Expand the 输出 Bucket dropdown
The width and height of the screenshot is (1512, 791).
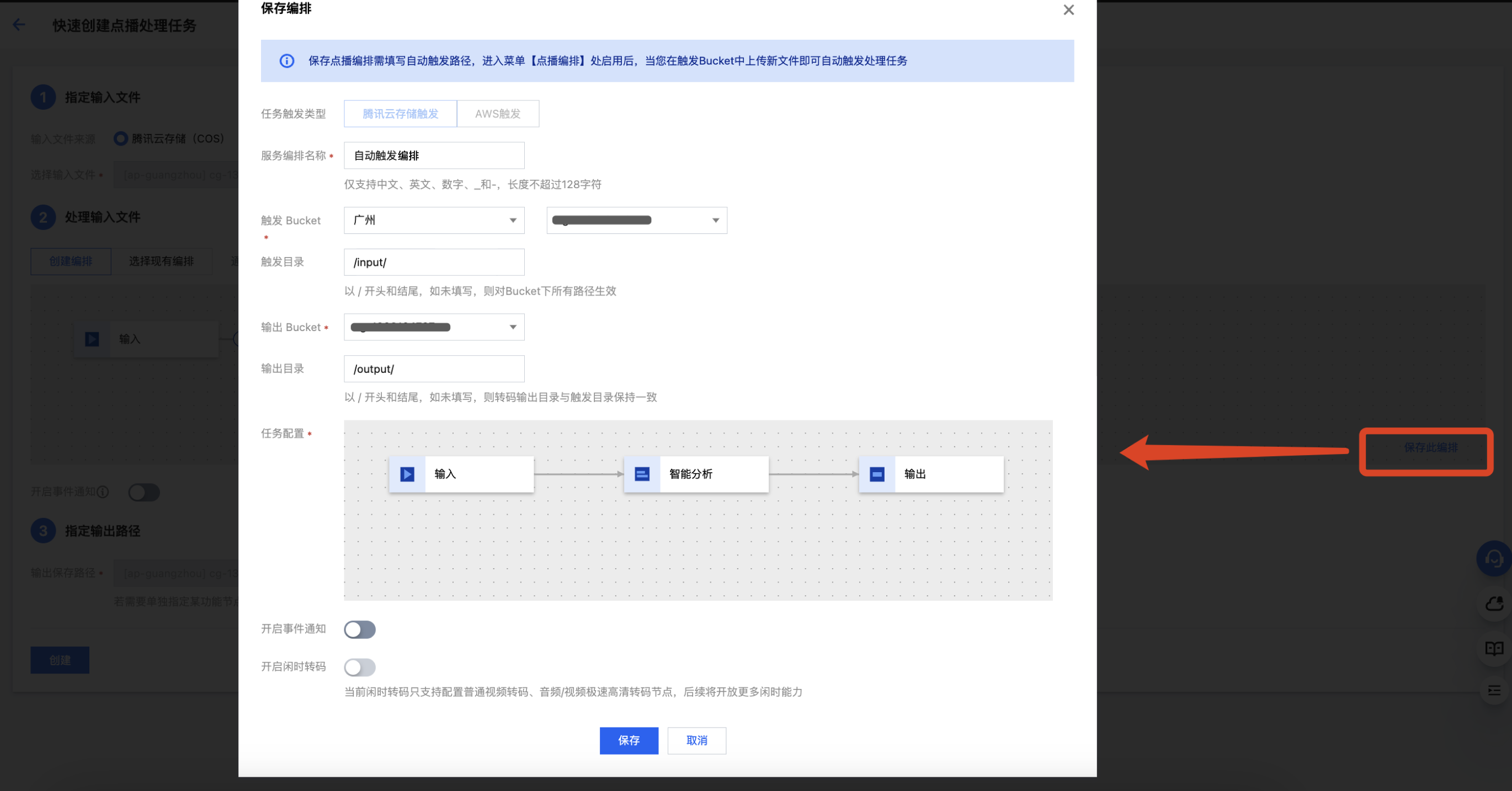point(434,328)
